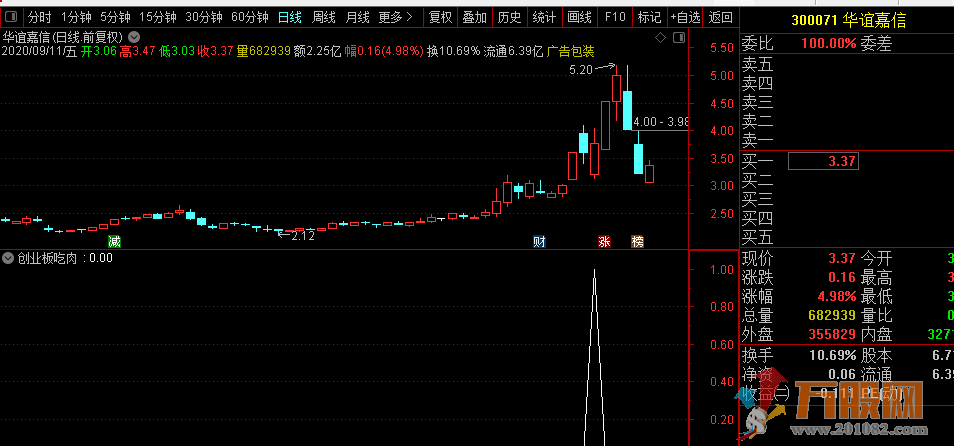Image resolution: width=954 pixels, height=446 pixels.
Task: Click the 买一 price 3.37 field
Action: (823, 161)
